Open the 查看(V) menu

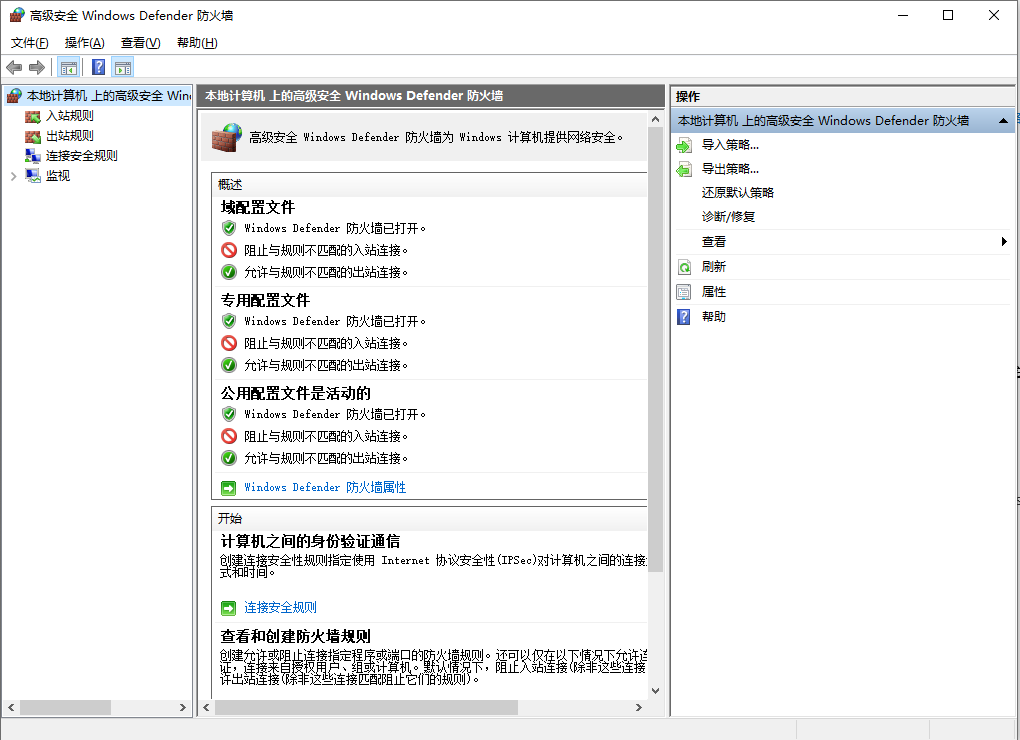tap(141, 43)
